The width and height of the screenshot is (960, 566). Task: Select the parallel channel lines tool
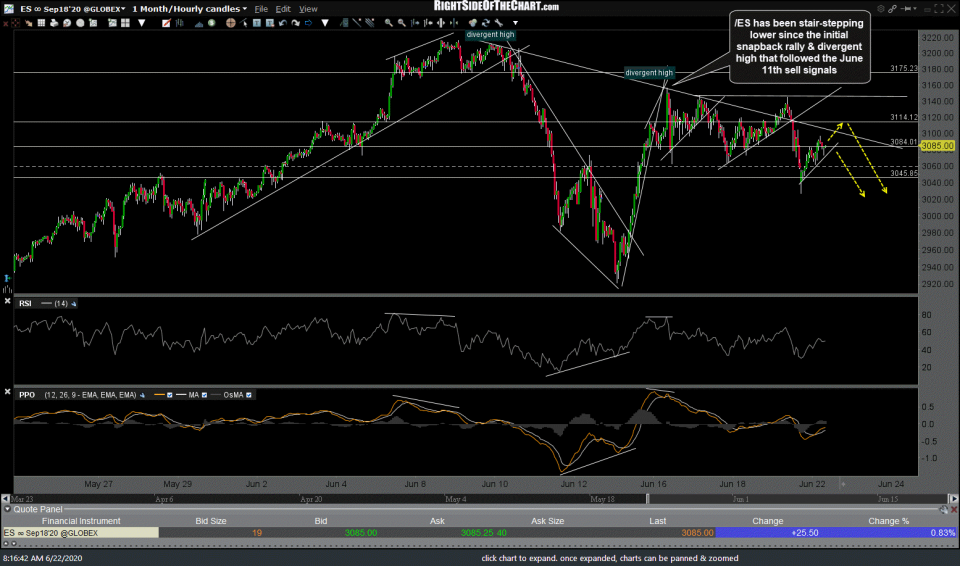click(369, 23)
